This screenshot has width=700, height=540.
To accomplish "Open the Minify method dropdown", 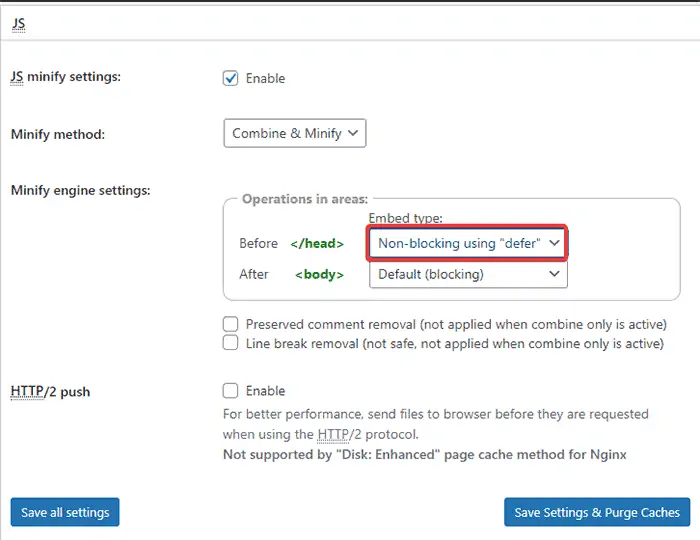I will tap(295, 133).
